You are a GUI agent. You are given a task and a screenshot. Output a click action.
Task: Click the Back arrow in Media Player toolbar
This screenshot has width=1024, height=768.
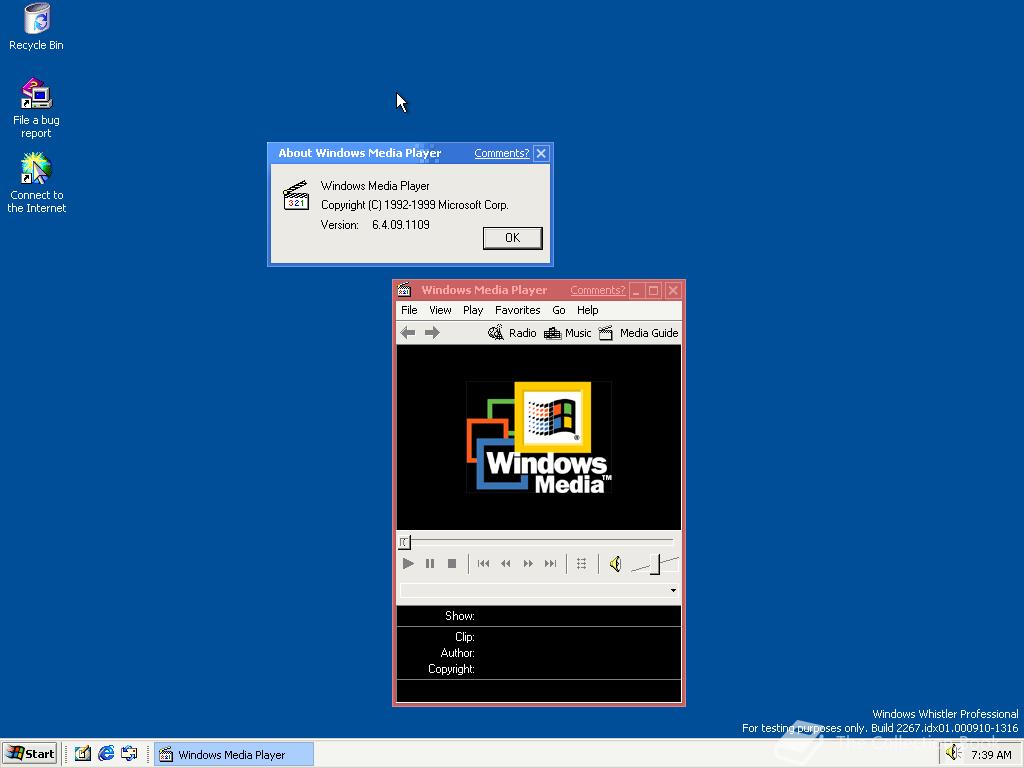point(408,332)
